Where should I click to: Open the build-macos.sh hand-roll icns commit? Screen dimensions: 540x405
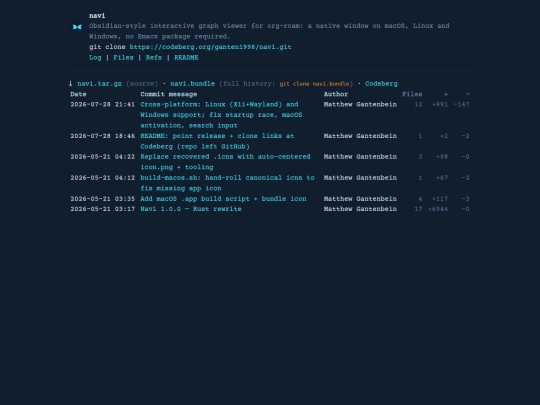pos(227,183)
